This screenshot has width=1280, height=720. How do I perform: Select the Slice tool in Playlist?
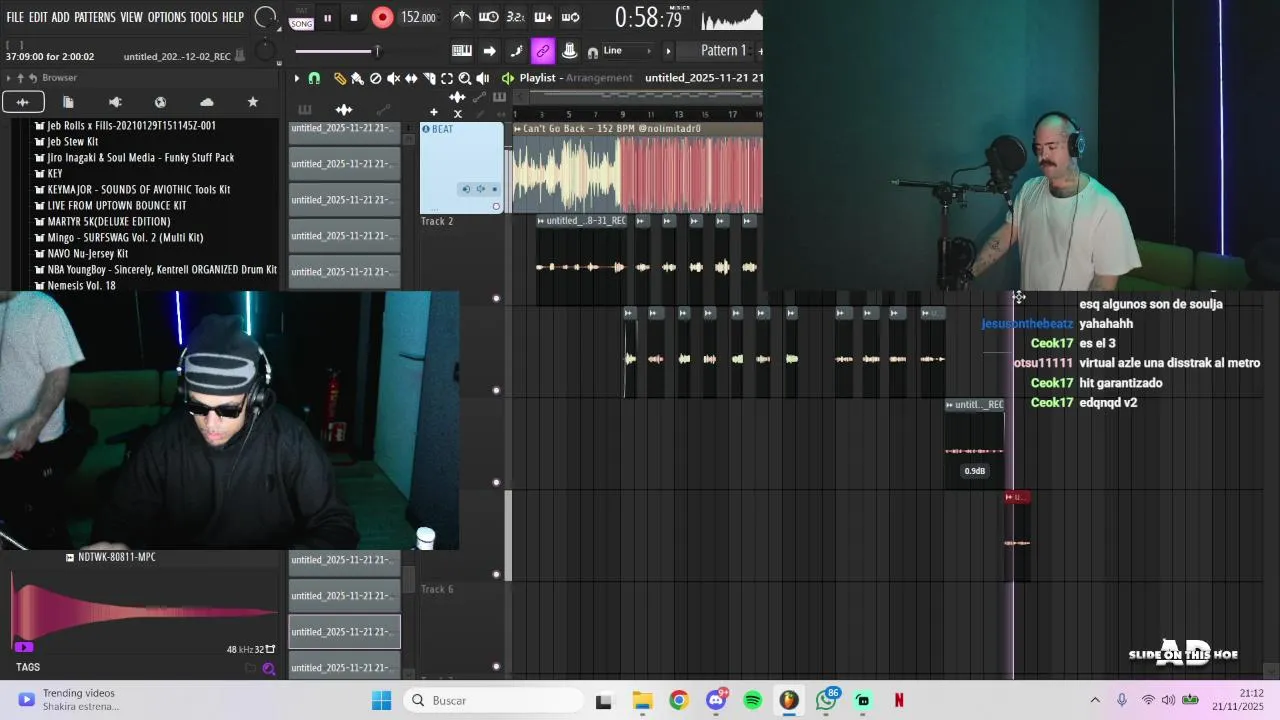[429, 78]
